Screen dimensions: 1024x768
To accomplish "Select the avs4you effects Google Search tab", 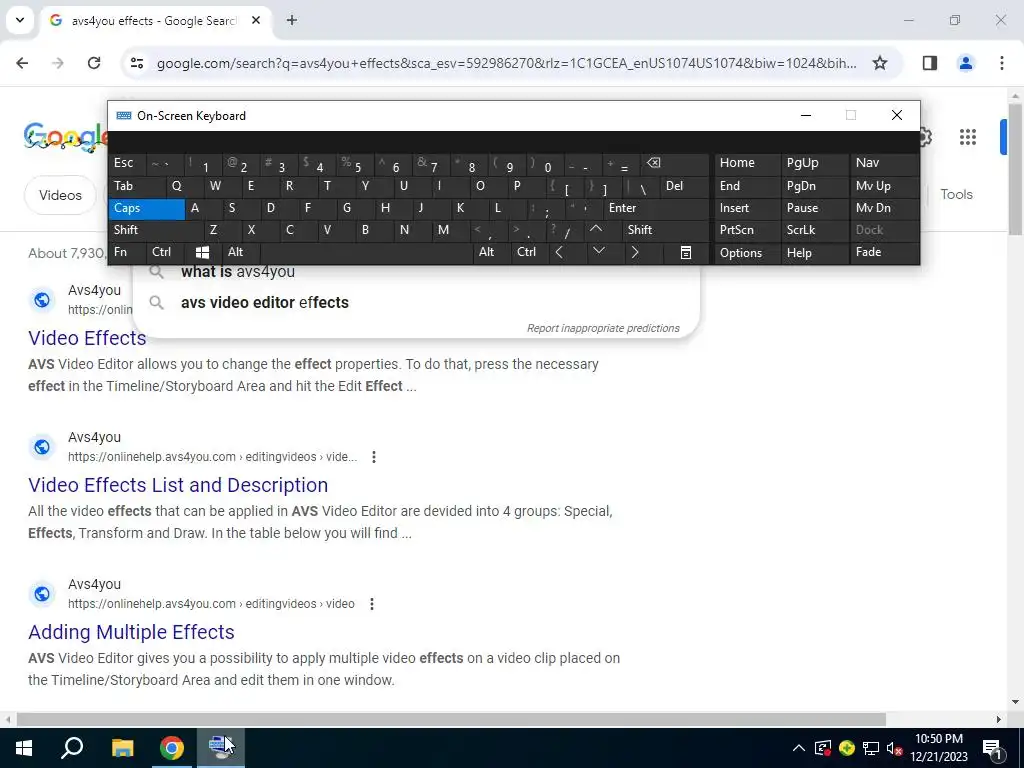I will click(154, 20).
